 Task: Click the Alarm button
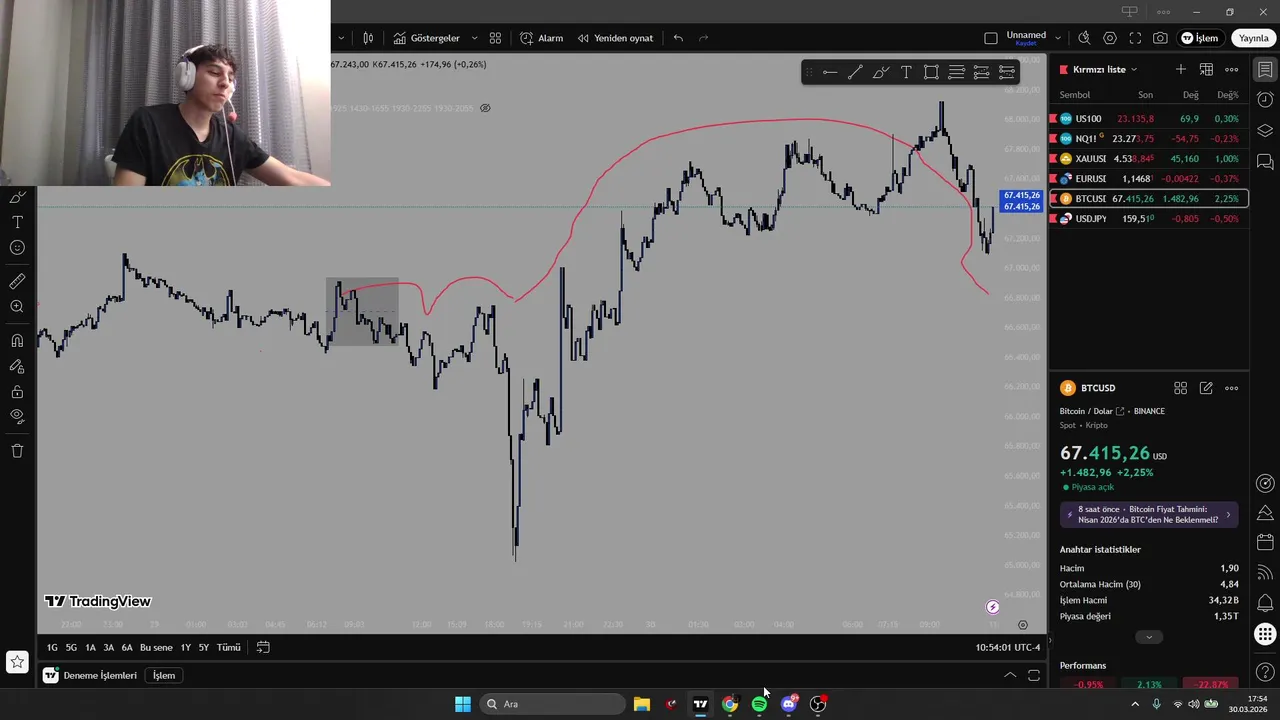click(542, 38)
